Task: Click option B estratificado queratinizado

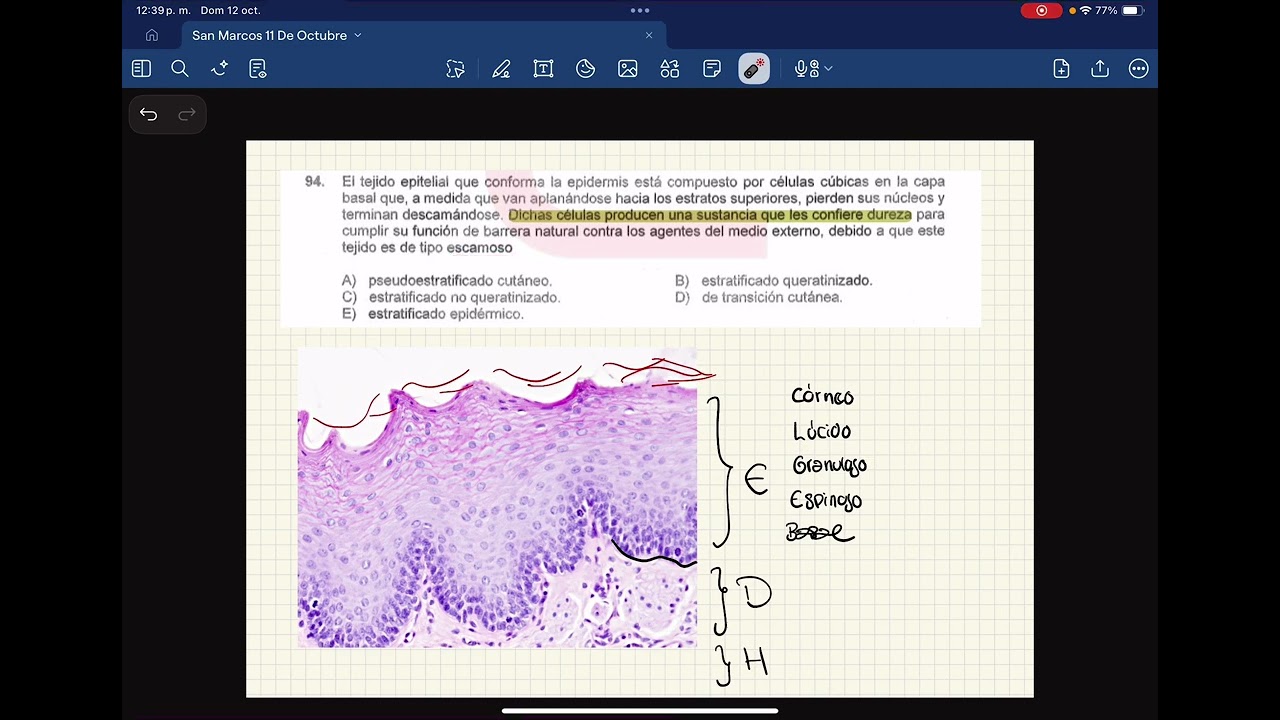Action: point(774,281)
